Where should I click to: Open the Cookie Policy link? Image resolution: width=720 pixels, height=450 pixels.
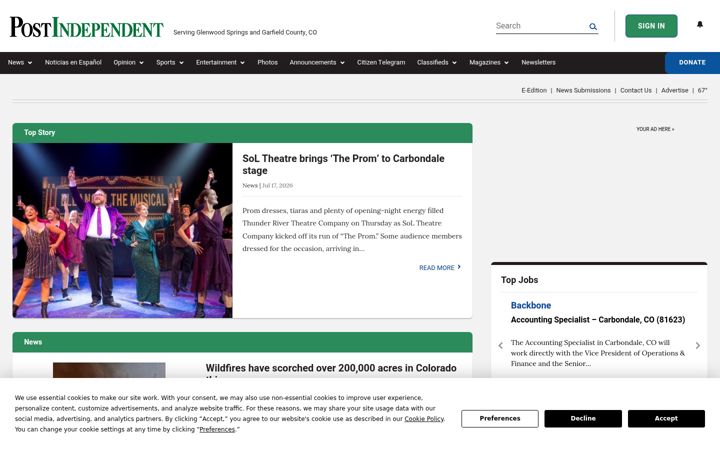click(424, 419)
